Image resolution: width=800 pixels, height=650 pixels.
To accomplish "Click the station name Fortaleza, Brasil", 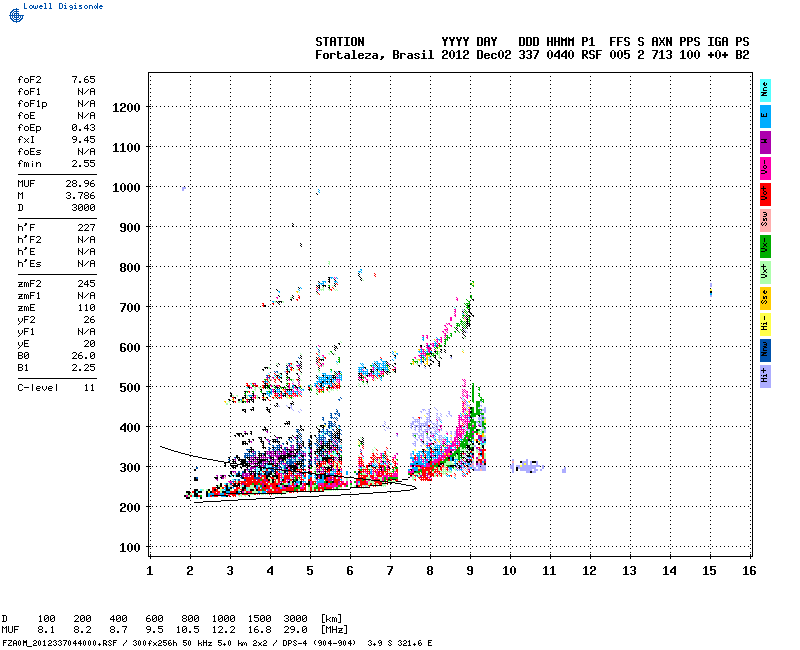I will point(374,55).
